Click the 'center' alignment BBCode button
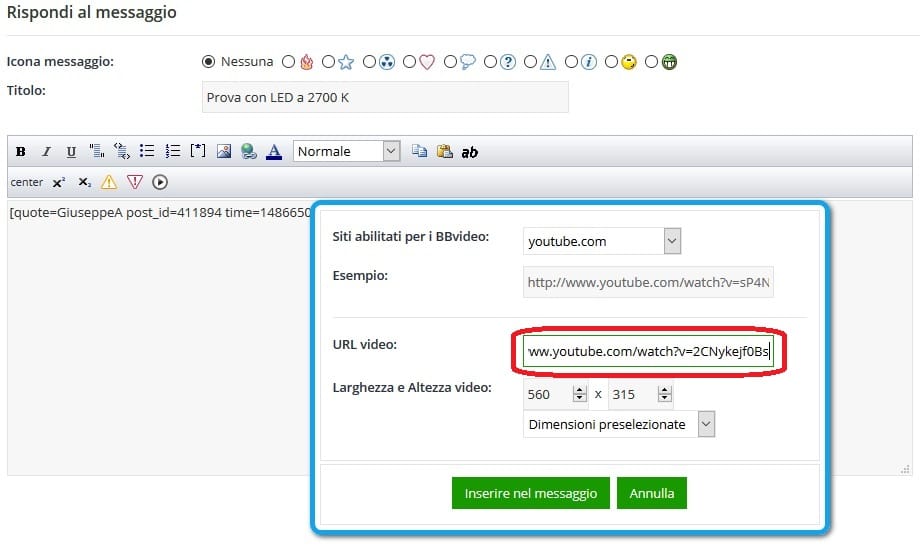Screen dimensions: 920x549 26,182
